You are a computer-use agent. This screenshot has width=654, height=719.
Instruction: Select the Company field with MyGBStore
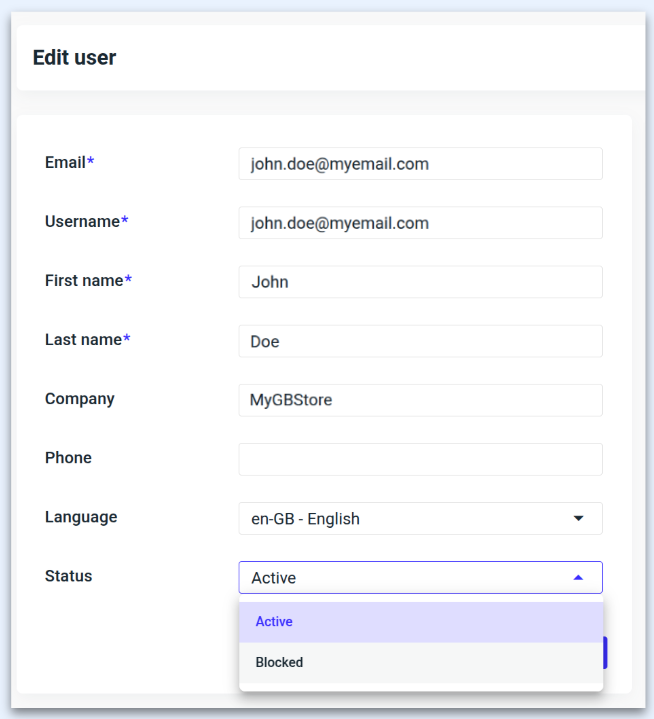[x=420, y=400]
